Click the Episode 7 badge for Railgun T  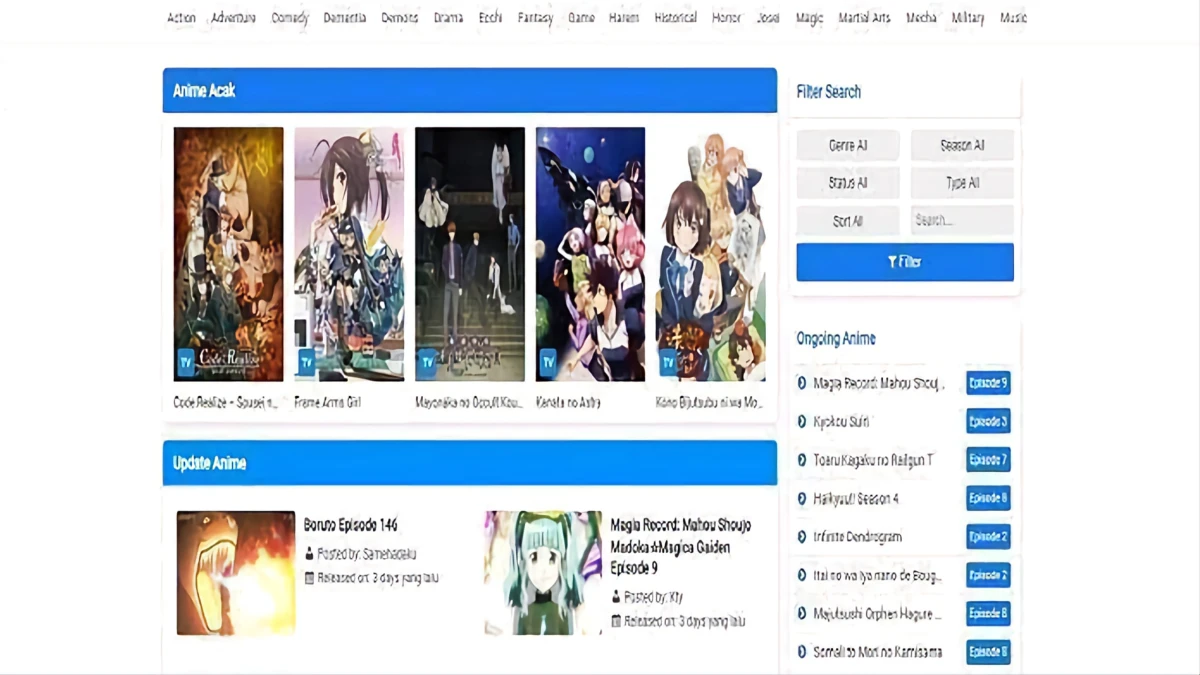pyautogui.click(x=988, y=460)
